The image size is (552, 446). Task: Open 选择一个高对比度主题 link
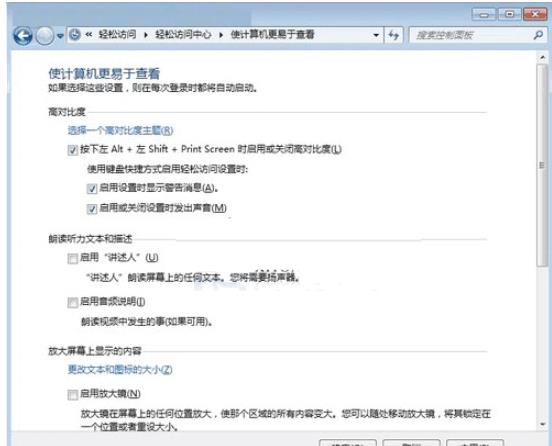coord(120,131)
